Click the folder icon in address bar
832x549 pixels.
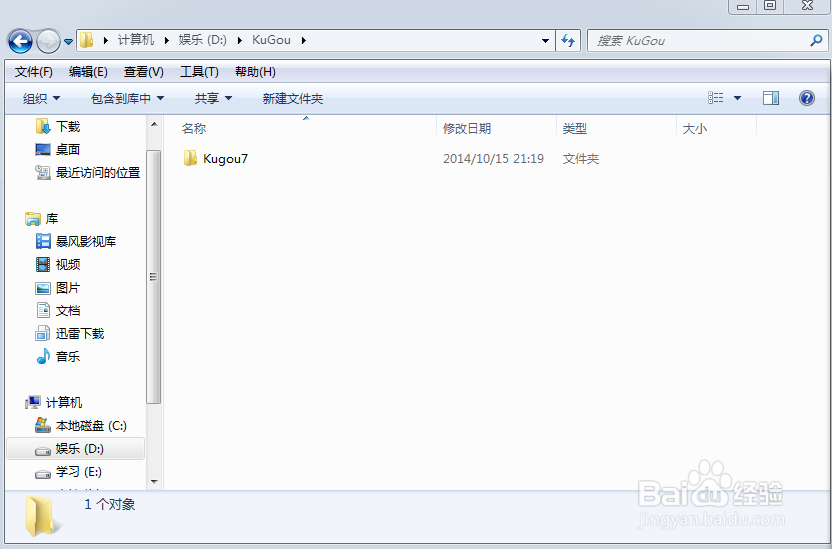87,40
